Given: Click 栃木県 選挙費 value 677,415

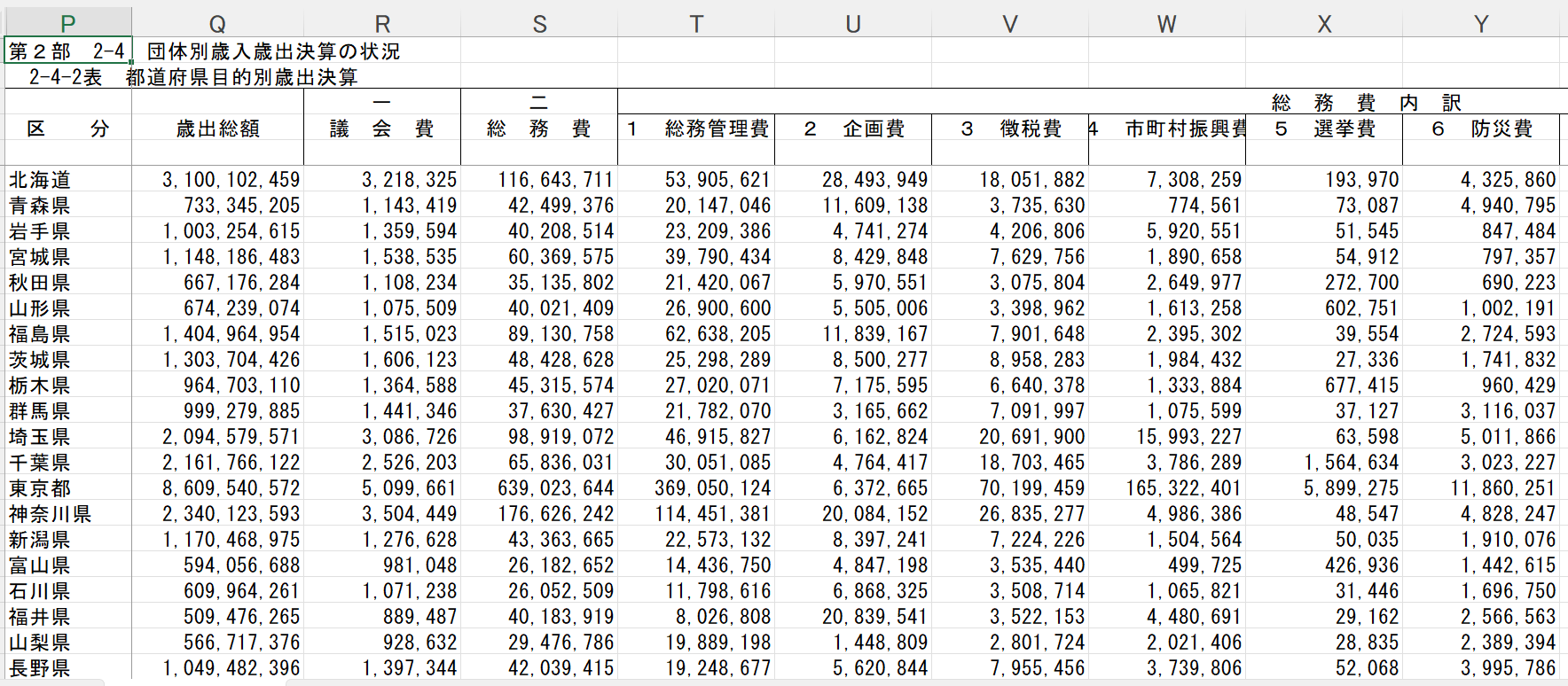Looking at the screenshot, I should pos(1324,386).
